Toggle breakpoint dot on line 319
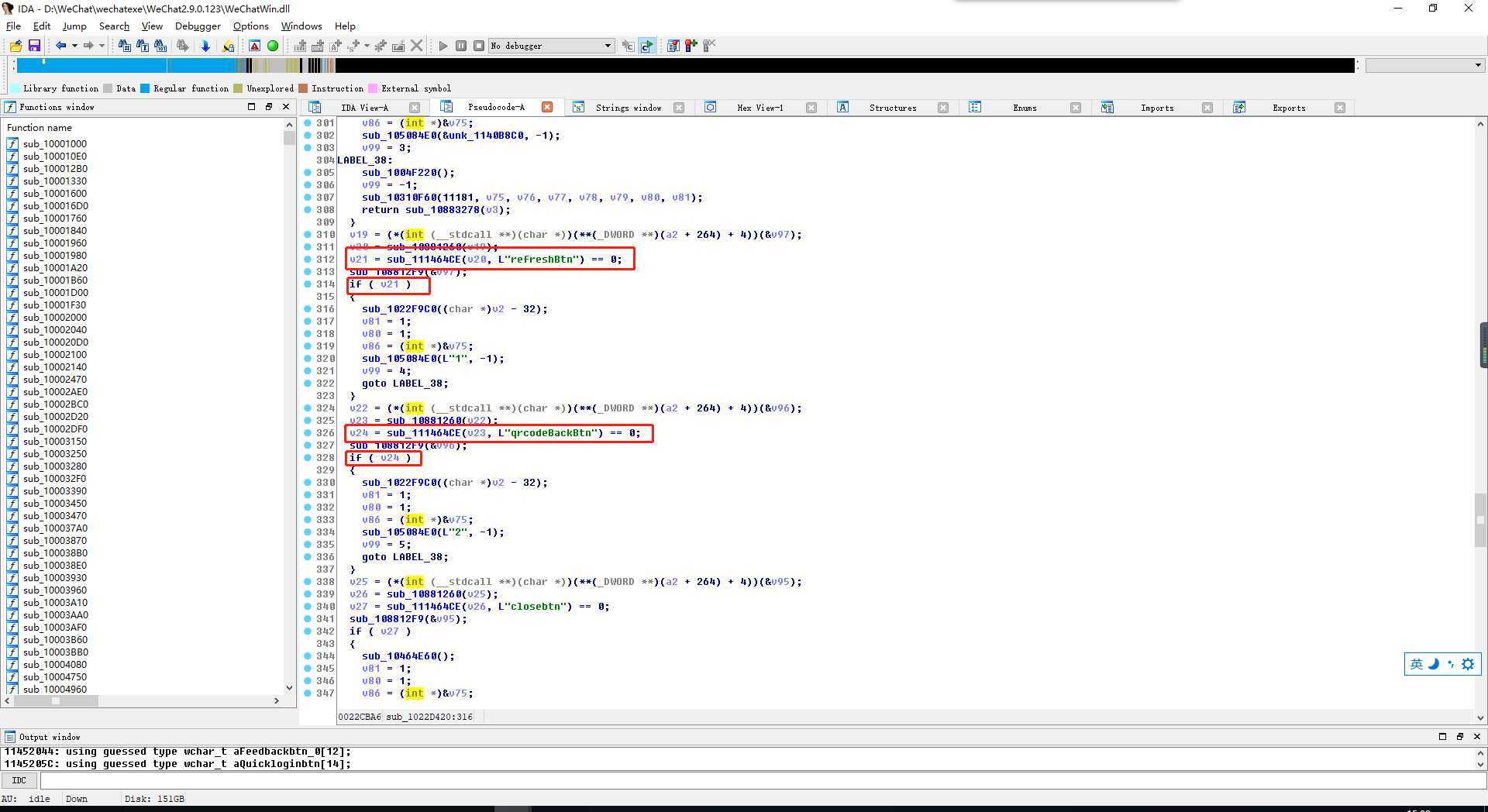 308,346
